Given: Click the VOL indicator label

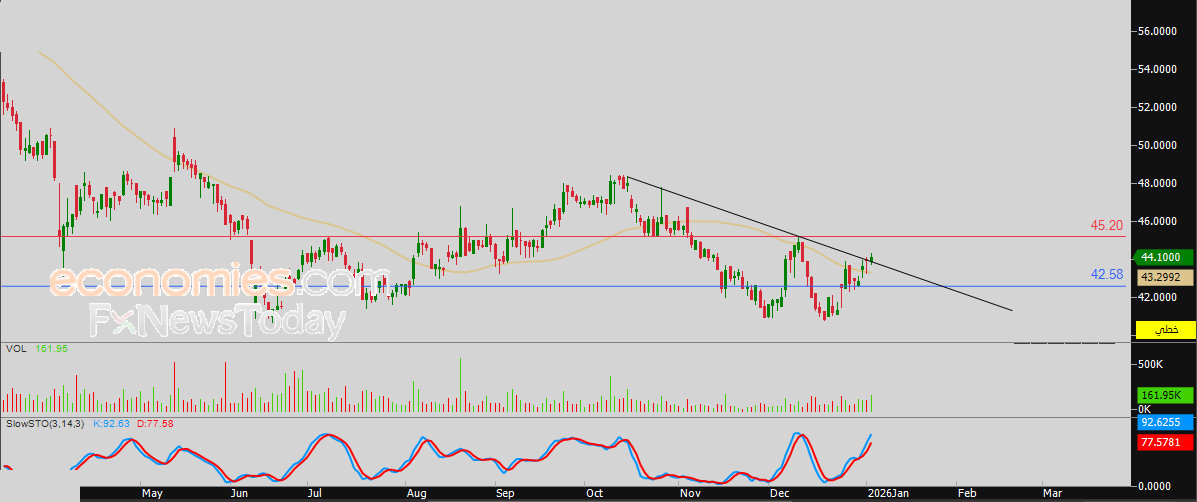Looking at the screenshot, I should (15, 349).
